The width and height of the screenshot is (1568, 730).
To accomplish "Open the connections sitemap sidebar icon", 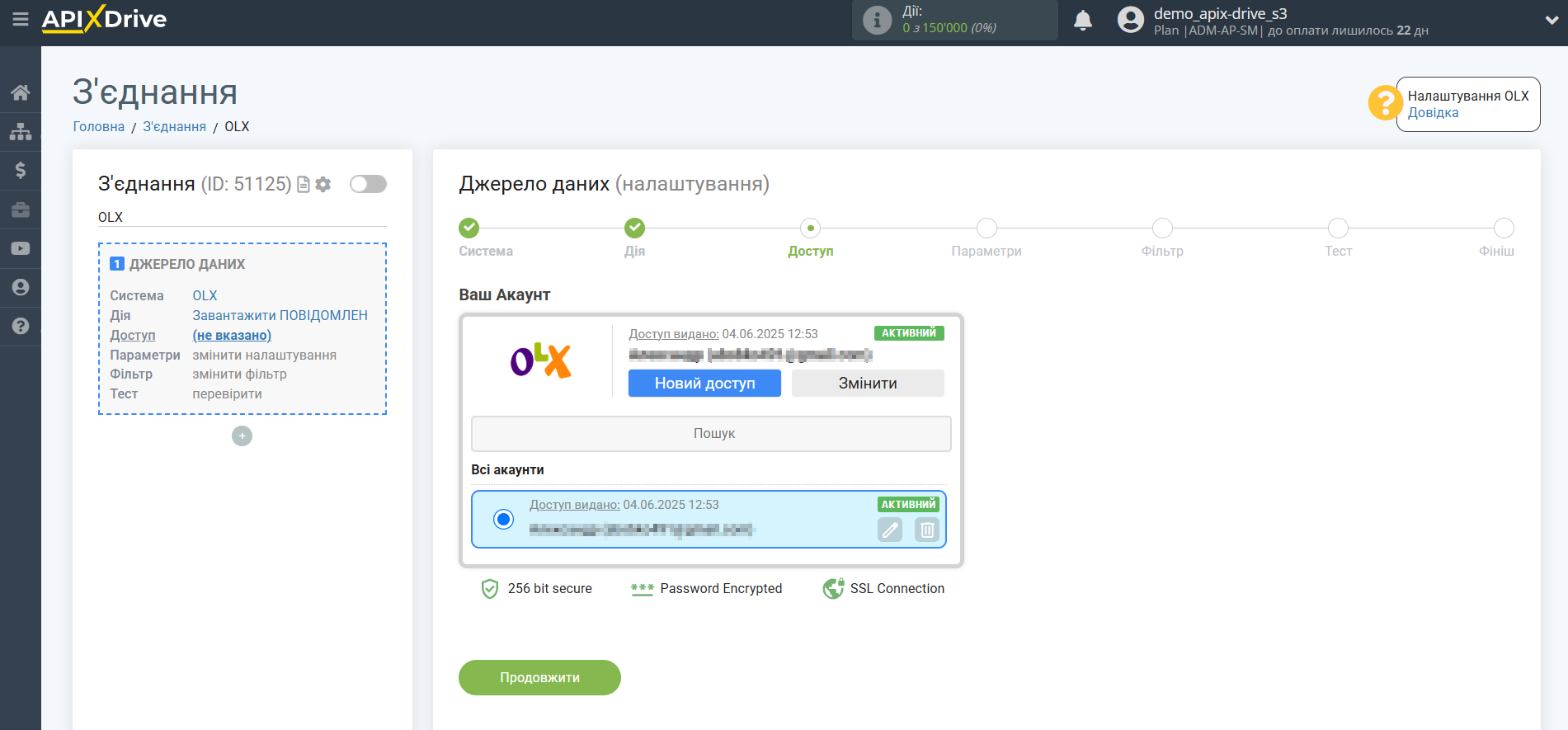I will click(21, 131).
